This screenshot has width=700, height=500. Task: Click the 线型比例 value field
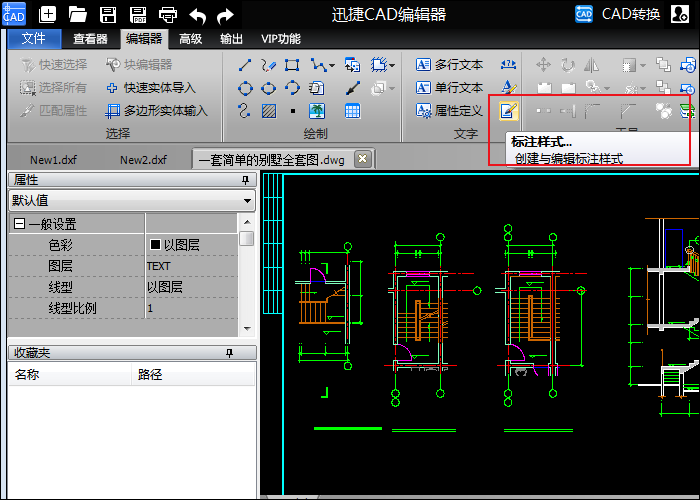pos(192,308)
